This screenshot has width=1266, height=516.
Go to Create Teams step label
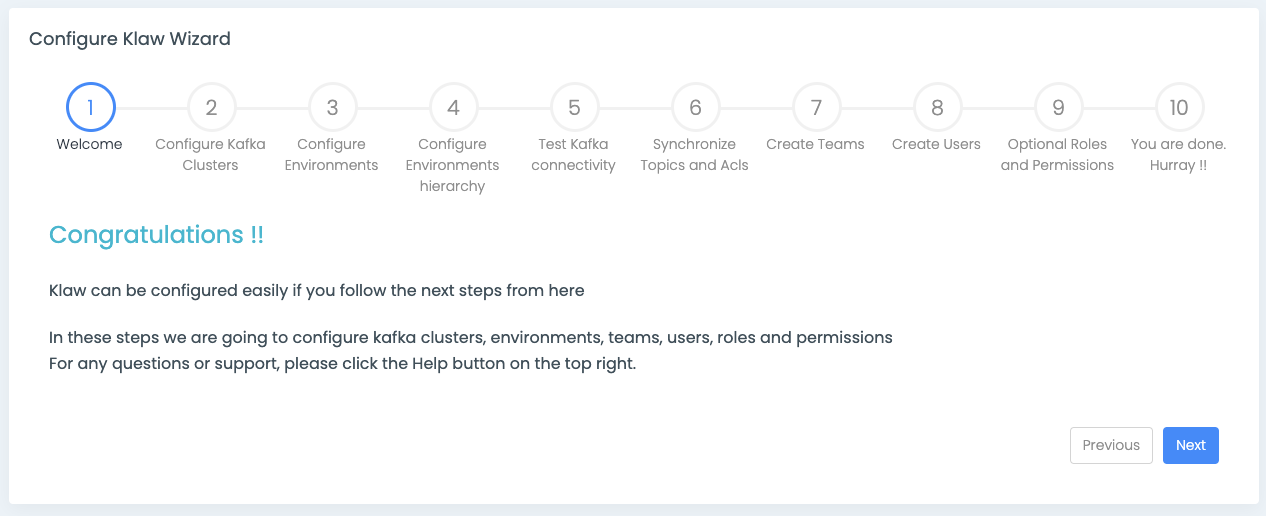[x=816, y=144]
